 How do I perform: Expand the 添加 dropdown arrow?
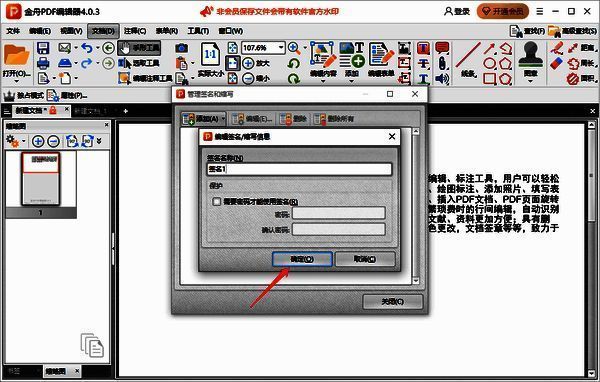tap(352, 81)
